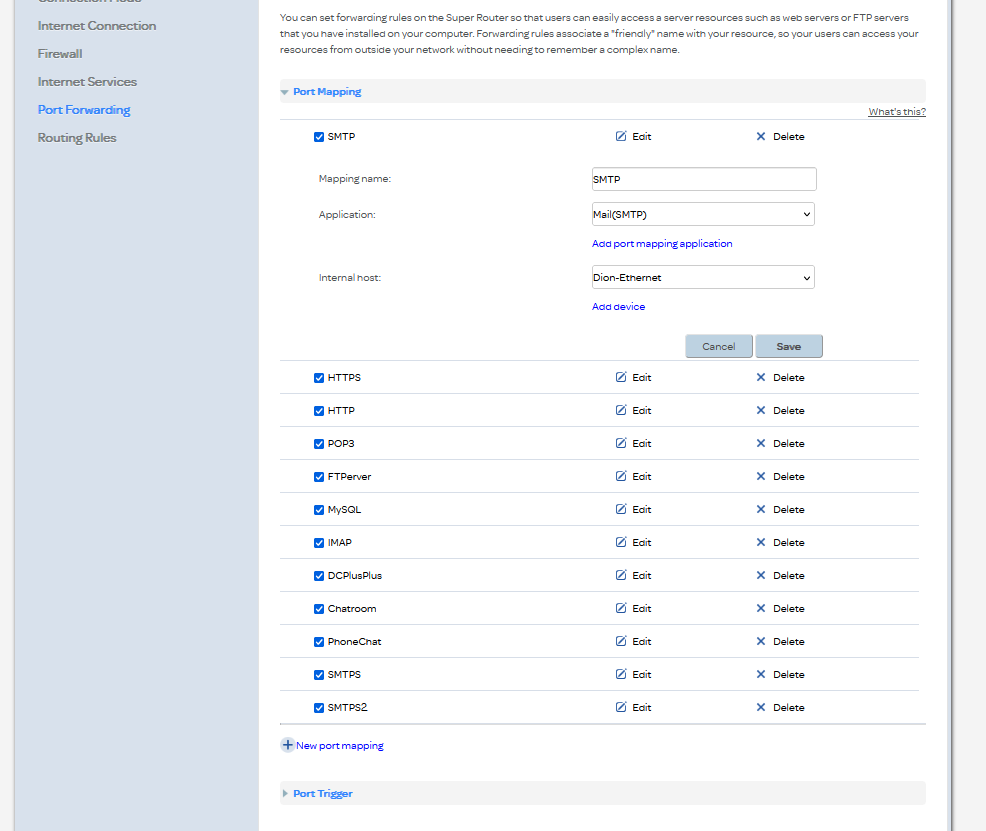Click the Mapping name text field
The image size is (986, 831).
704,179
